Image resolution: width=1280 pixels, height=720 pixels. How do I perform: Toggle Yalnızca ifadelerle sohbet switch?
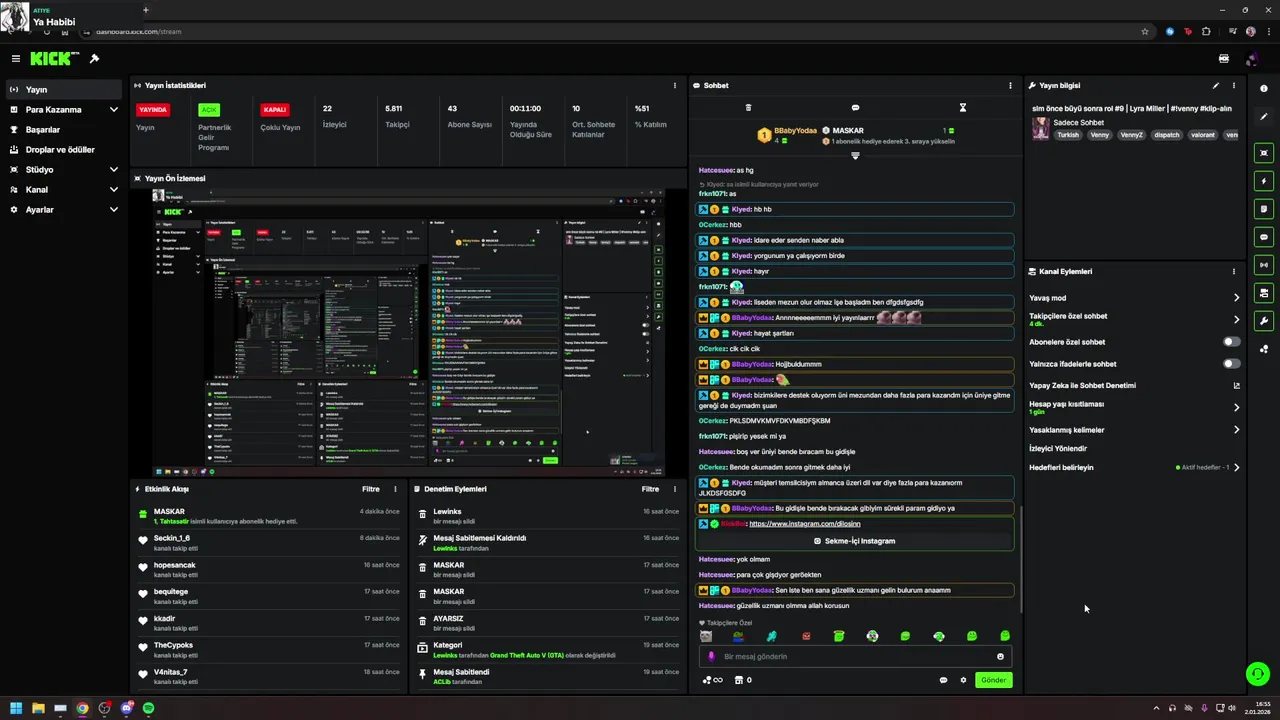pos(1232,364)
